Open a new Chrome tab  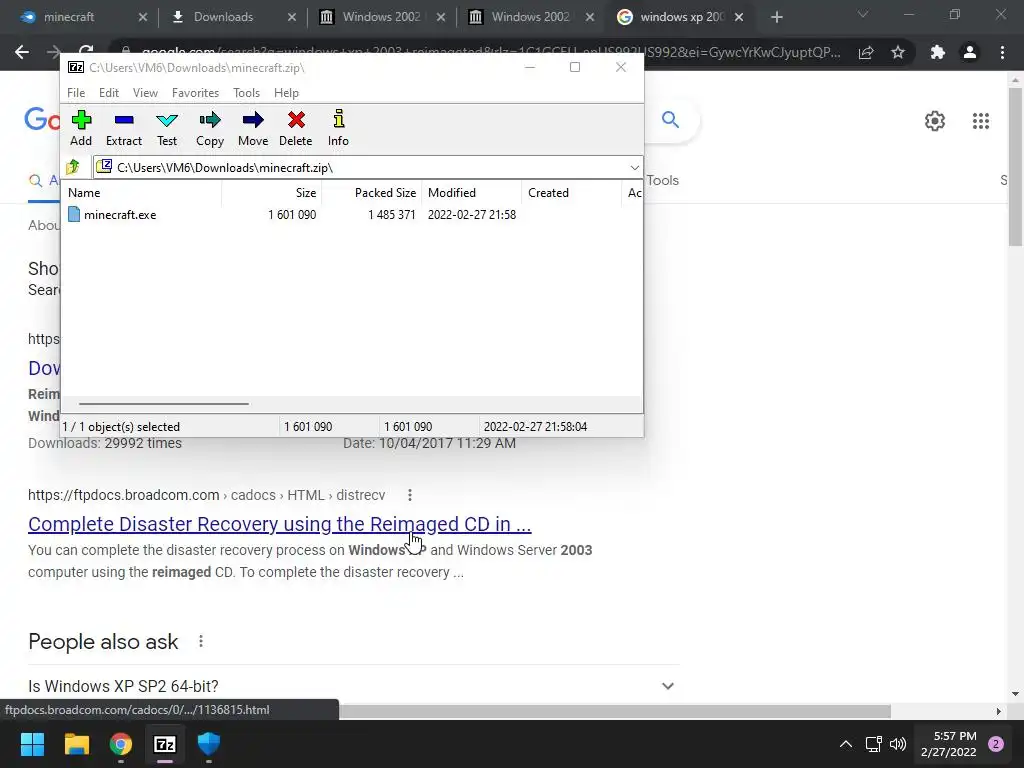776,17
